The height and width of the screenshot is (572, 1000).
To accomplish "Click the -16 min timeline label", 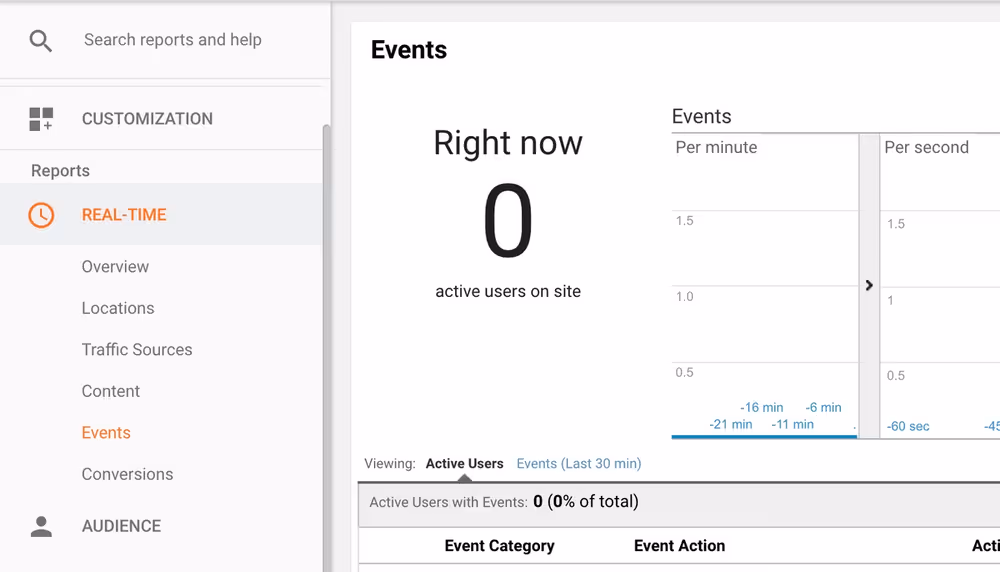I will 761,407.
